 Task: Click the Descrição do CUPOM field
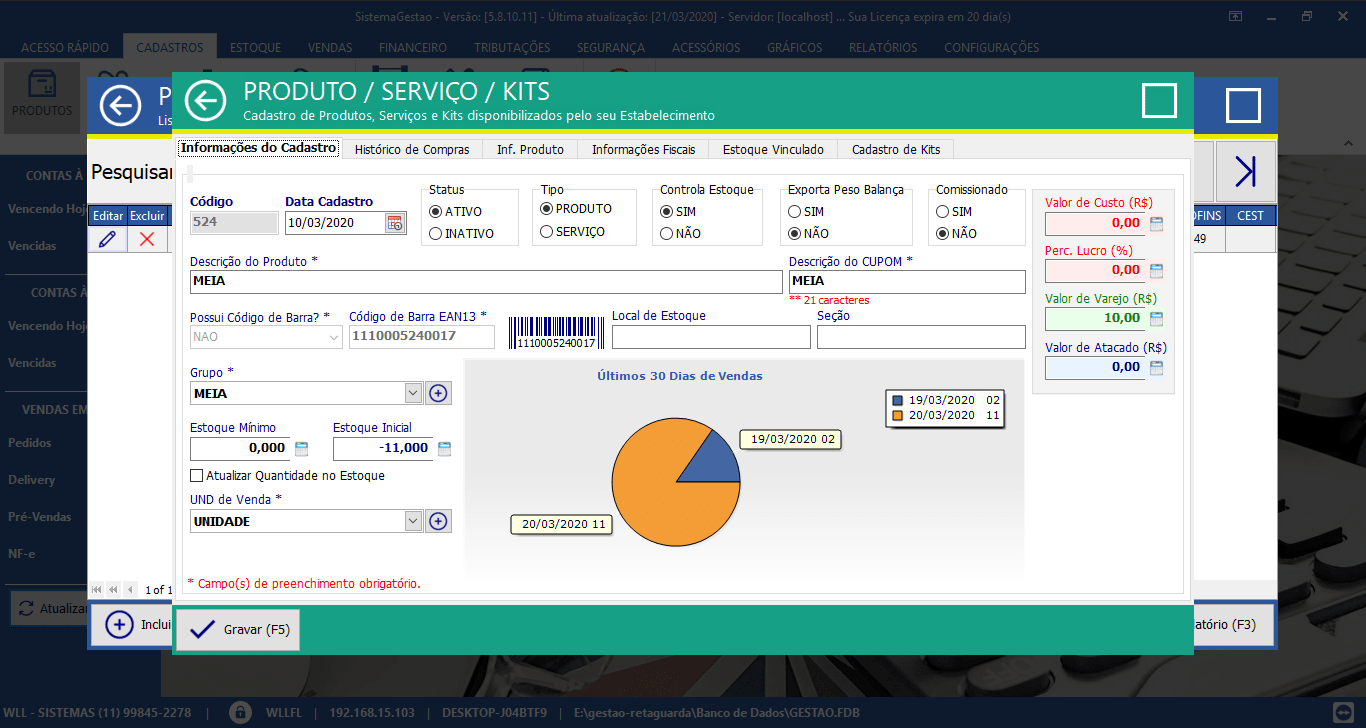pyautogui.click(x=907, y=281)
